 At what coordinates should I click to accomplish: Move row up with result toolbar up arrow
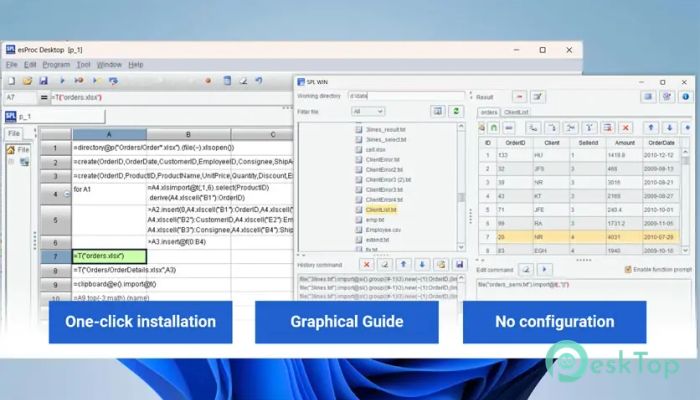click(x=651, y=128)
